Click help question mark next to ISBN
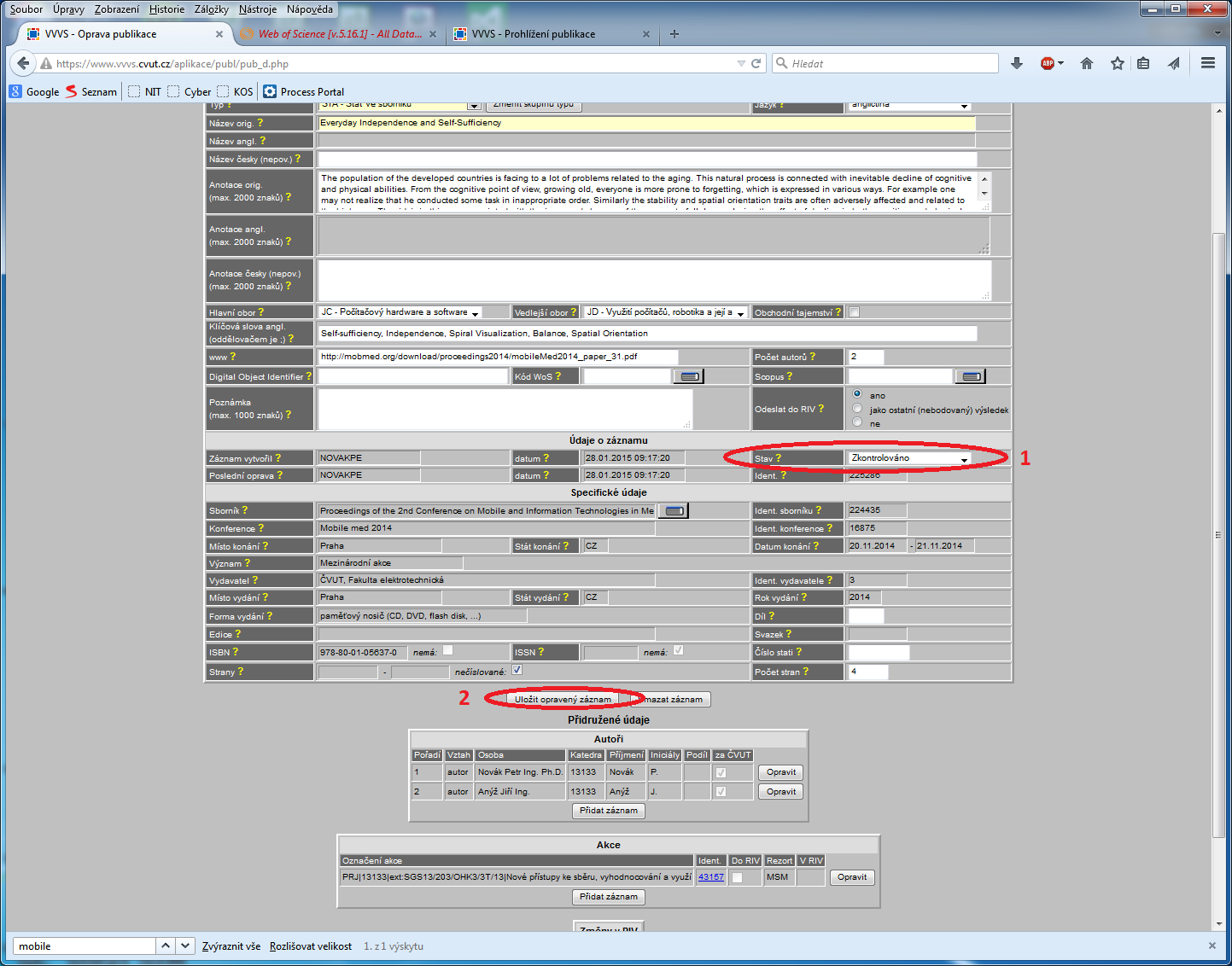 click(x=236, y=652)
